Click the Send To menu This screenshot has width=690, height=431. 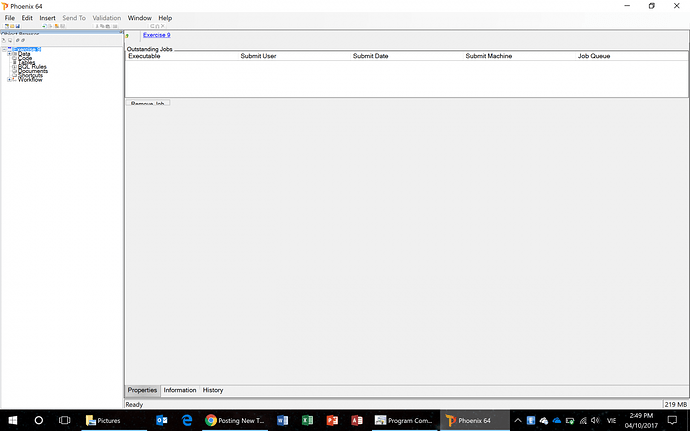point(74,18)
